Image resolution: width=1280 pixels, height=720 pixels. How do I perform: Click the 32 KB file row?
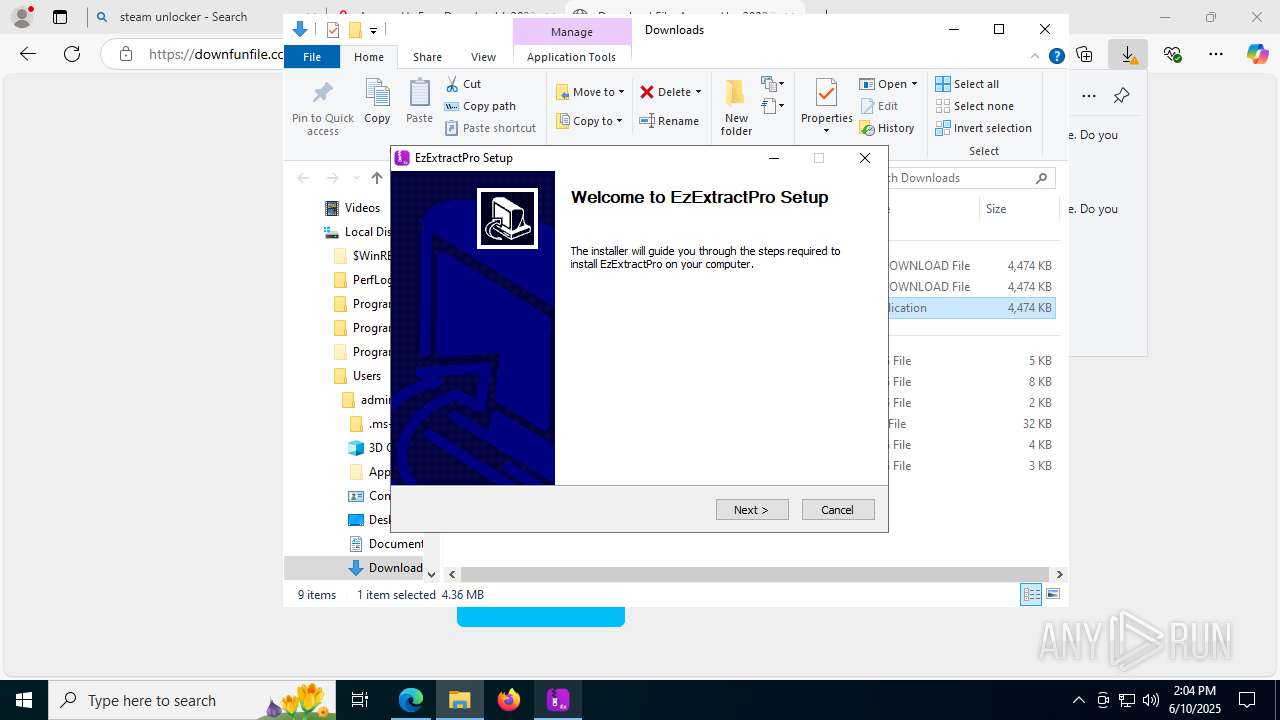(x=971, y=424)
